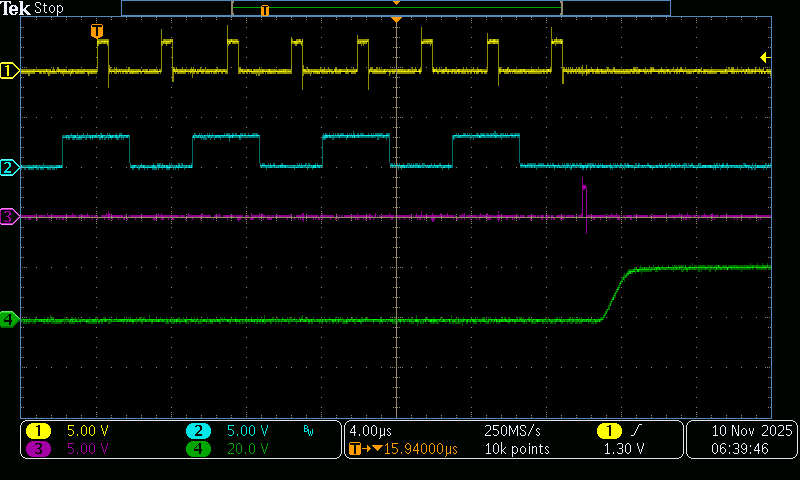Click the magenta spike on channel 3 waveform
800x480 pixels.
(x=585, y=195)
